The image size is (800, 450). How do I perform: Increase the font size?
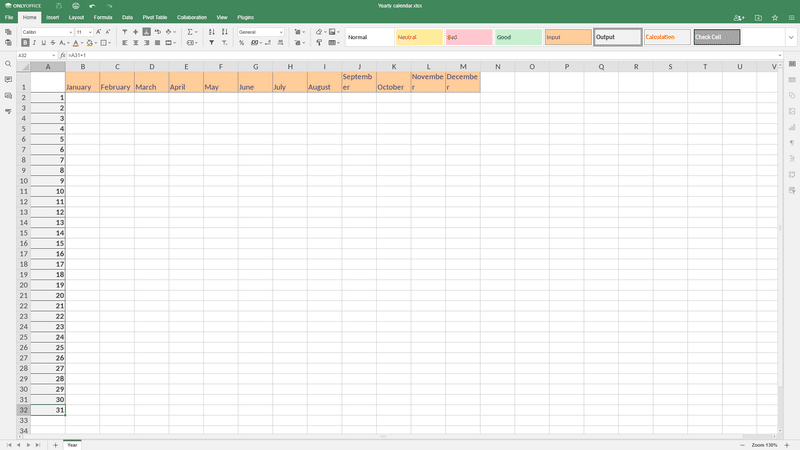[x=98, y=32]
